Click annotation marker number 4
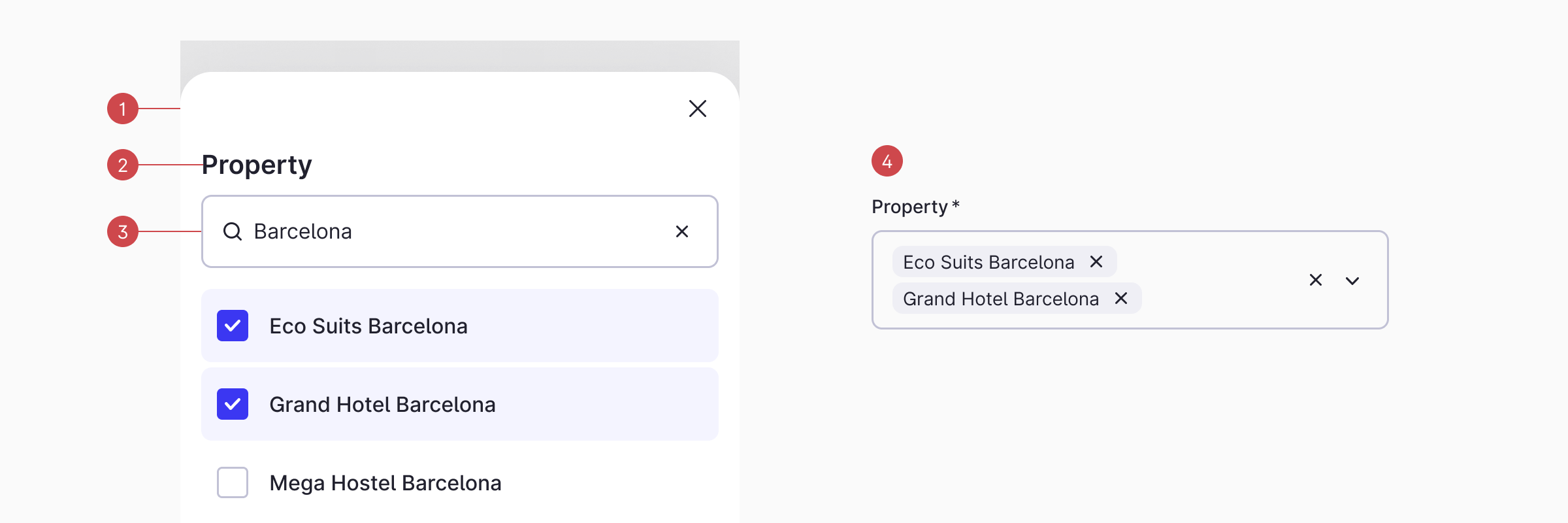 887,161
